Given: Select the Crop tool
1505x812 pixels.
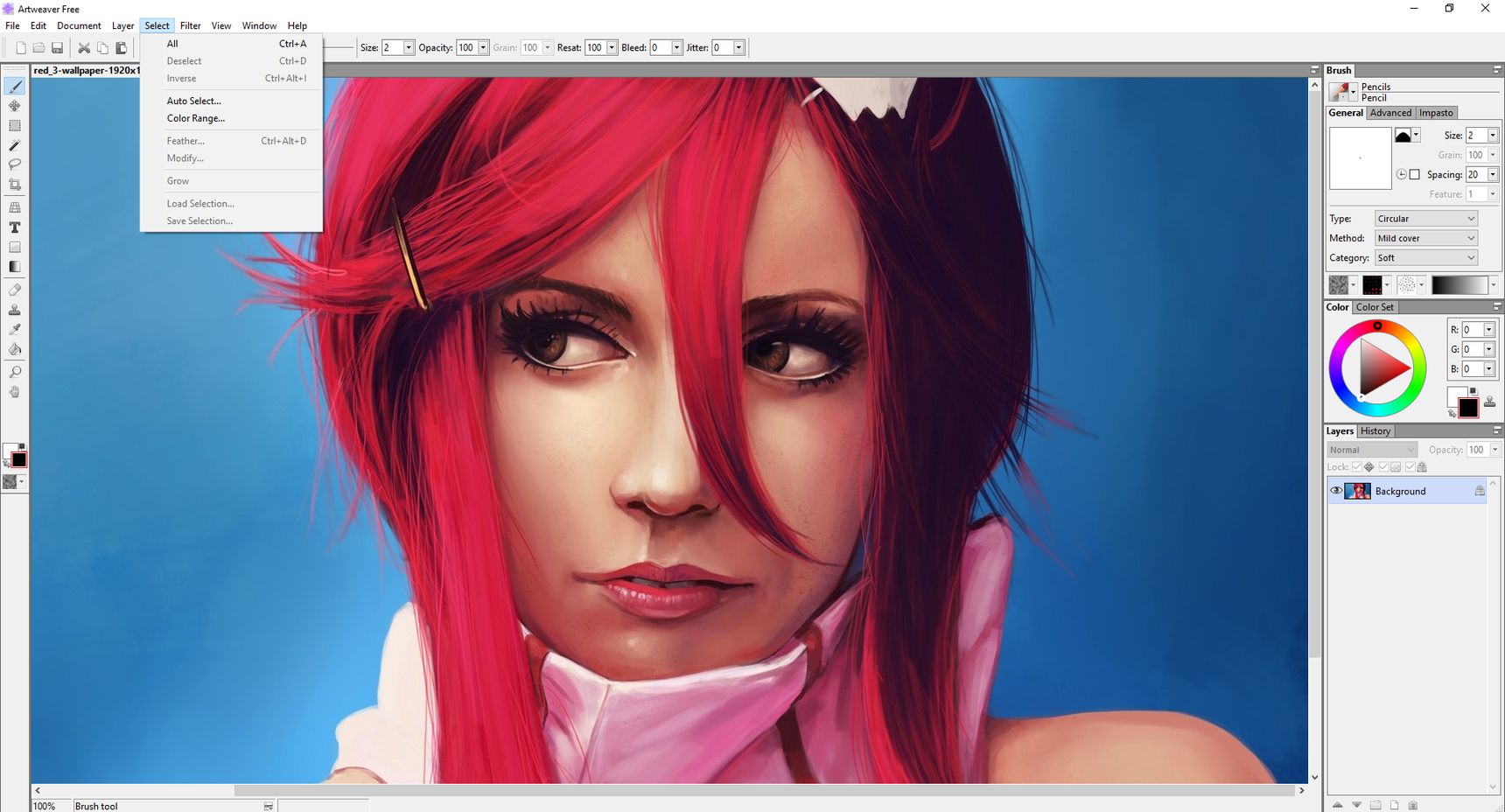Looking at the screenshot, I should tap(15, 185).
